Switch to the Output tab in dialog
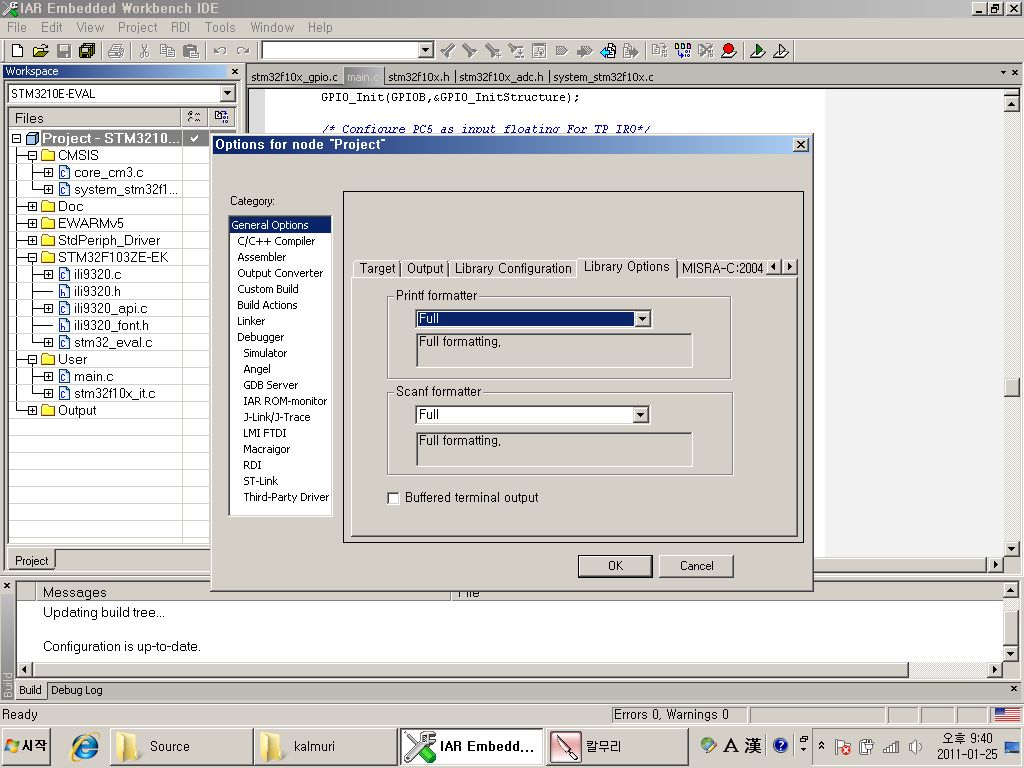 pos(425,268)
